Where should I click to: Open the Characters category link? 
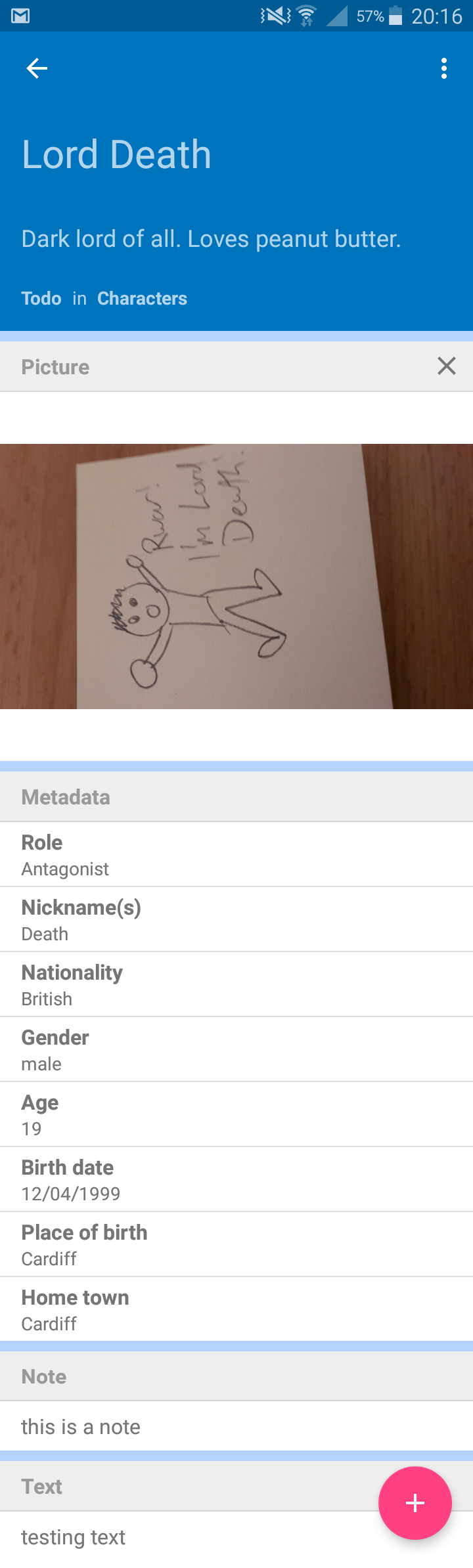tap(143, 299)
